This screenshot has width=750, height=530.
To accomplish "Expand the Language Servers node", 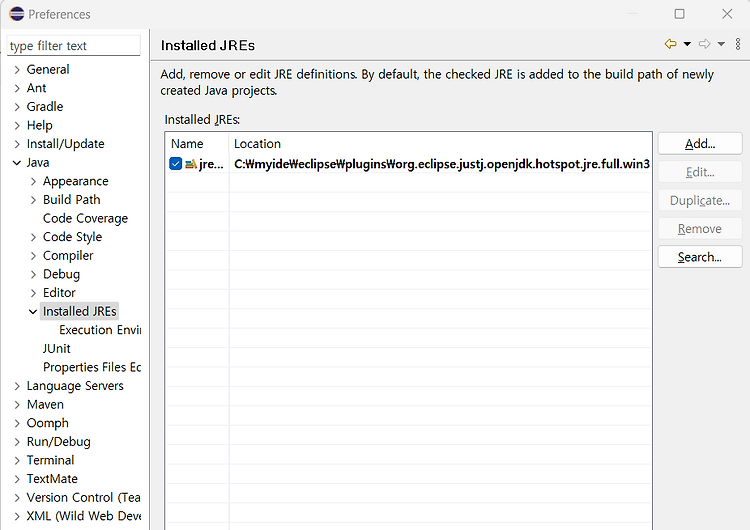I will pyautogui.click(x=17, y=386).
